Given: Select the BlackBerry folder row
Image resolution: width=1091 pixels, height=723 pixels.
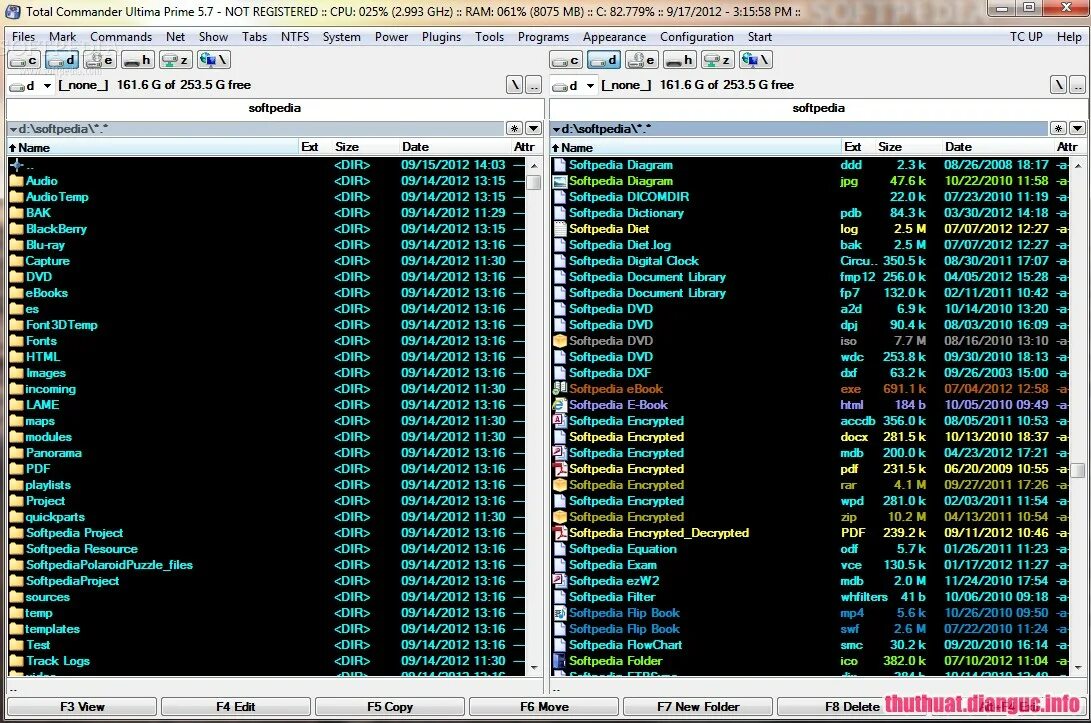Looking at the screenshot, I should [267, 229].
